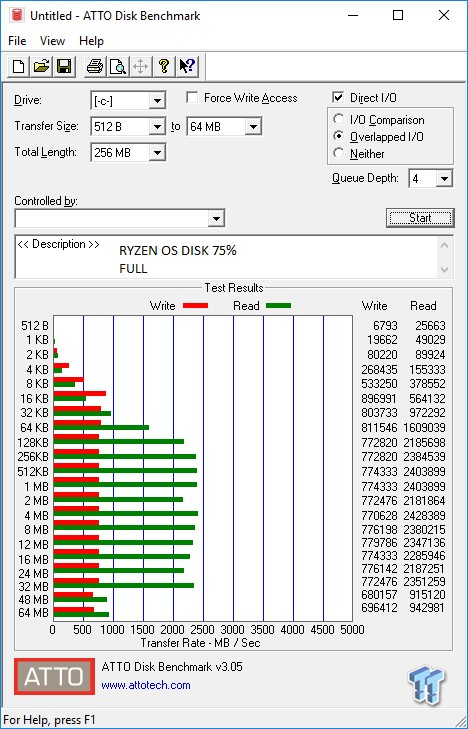Click read value 25663 in 512 B row
The width and height of the screenshot is (468, 729).
[x=430, y=325]
